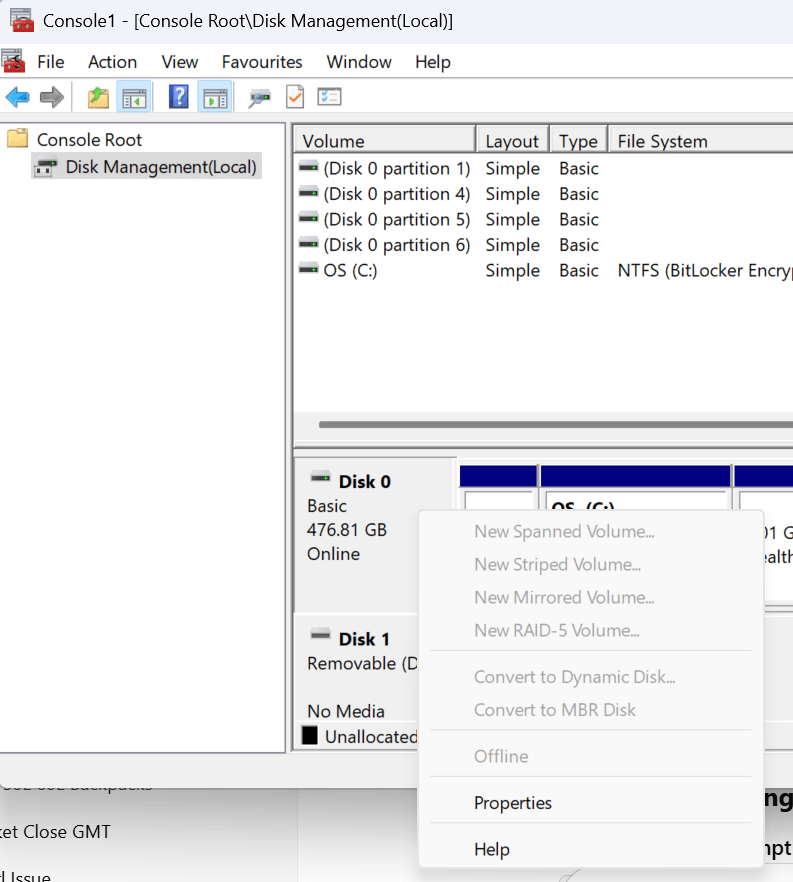Image resolution: width=793 pixels, height=882 pixels.
Task: Click the blue Back arrow in toolbar
Action: [x=17, y=97]
